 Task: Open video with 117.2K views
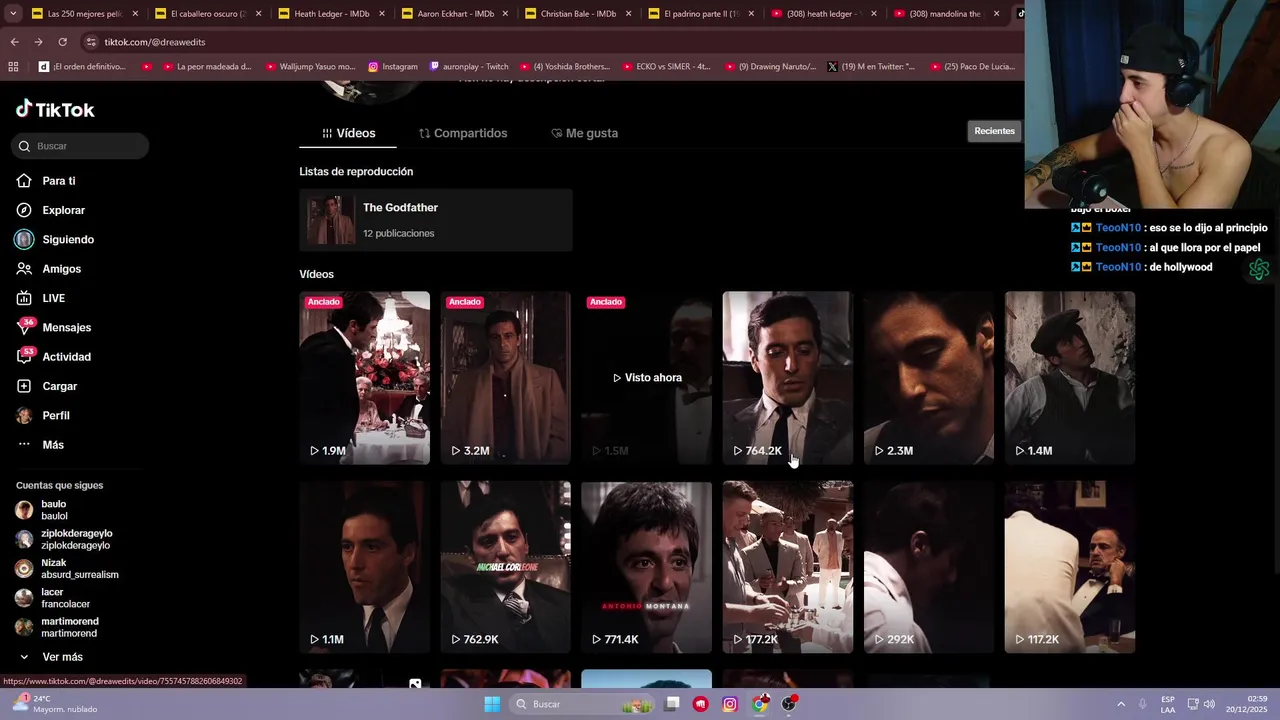point(1070,567)
